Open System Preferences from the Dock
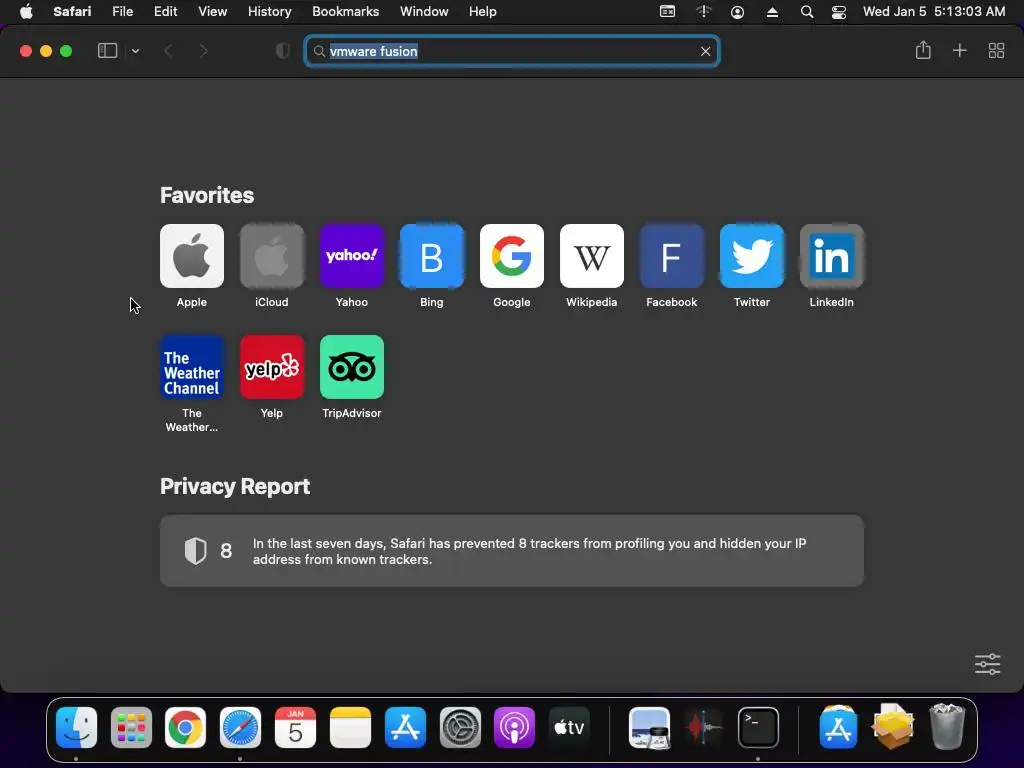 (x=460, y=727)
